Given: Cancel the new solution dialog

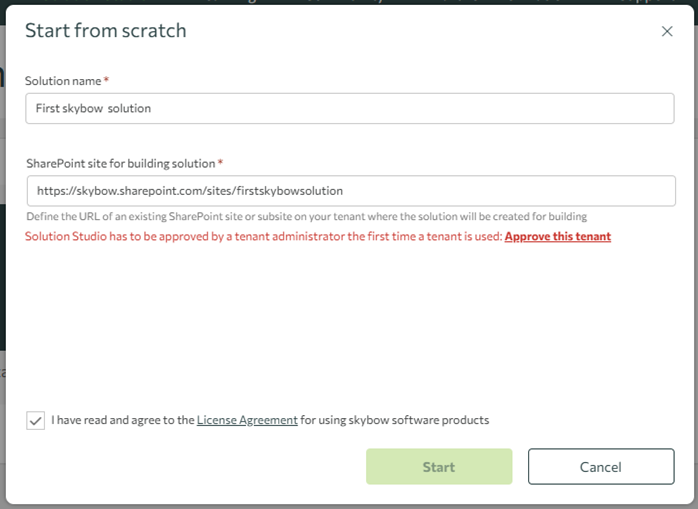Looking at the screenshot, I should click(601, 467).
